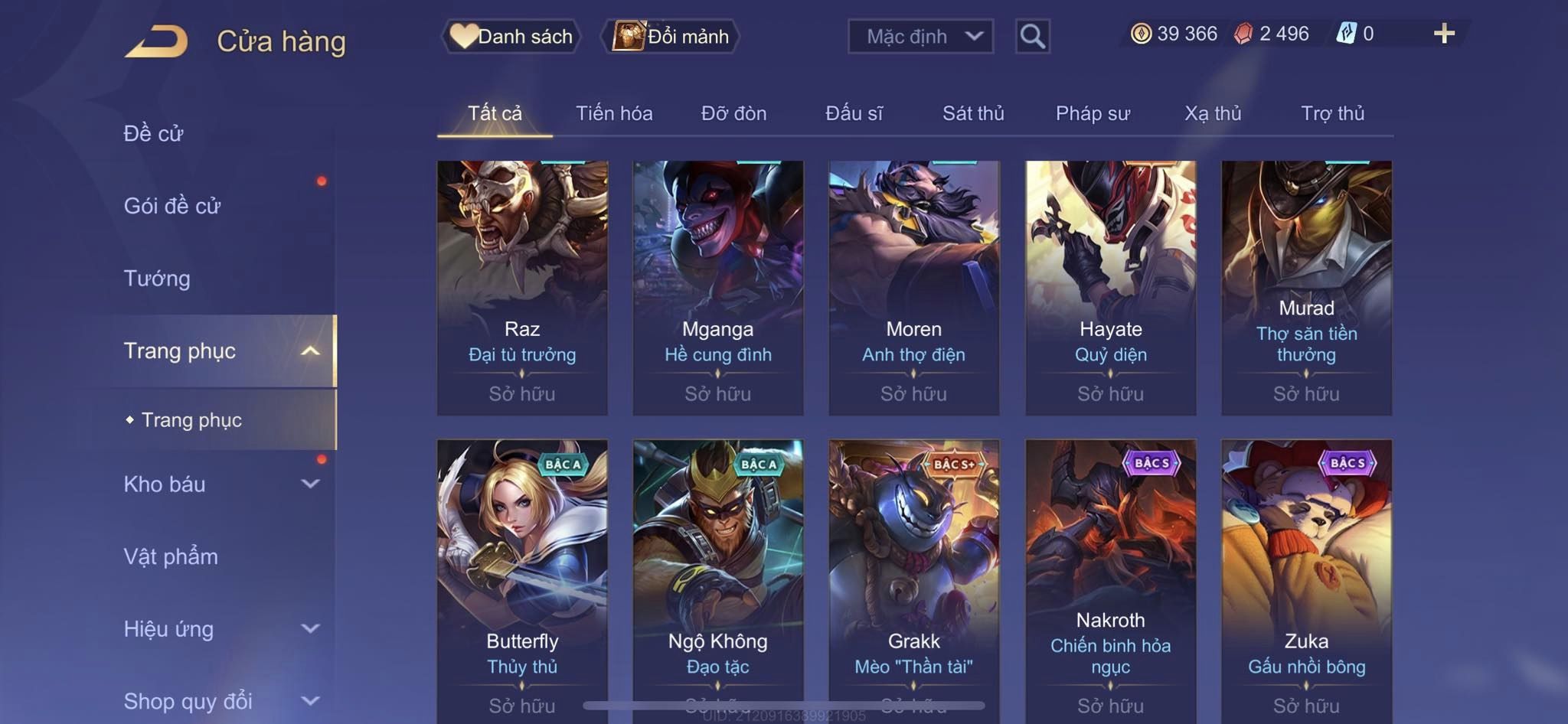Expand the Shop quy đổi section
The image size is (1568, 724).
click(x=309, y=701)
